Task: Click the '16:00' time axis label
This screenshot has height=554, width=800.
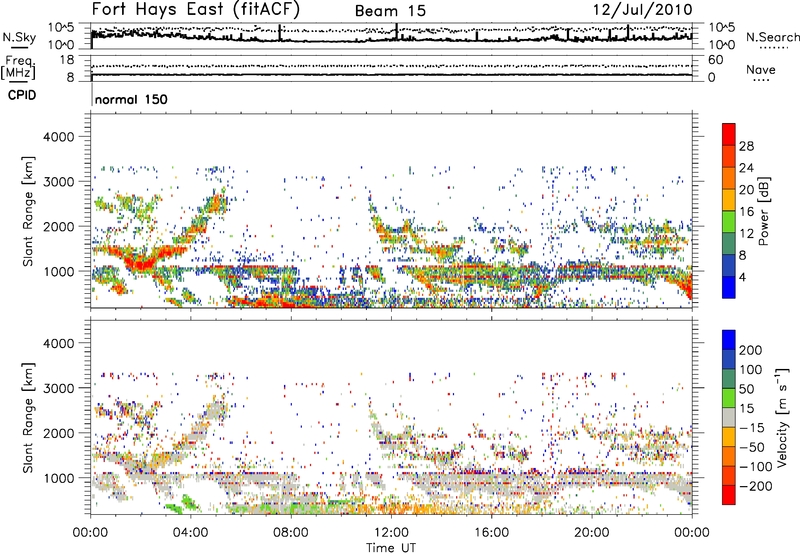Action: pos(491,533)
